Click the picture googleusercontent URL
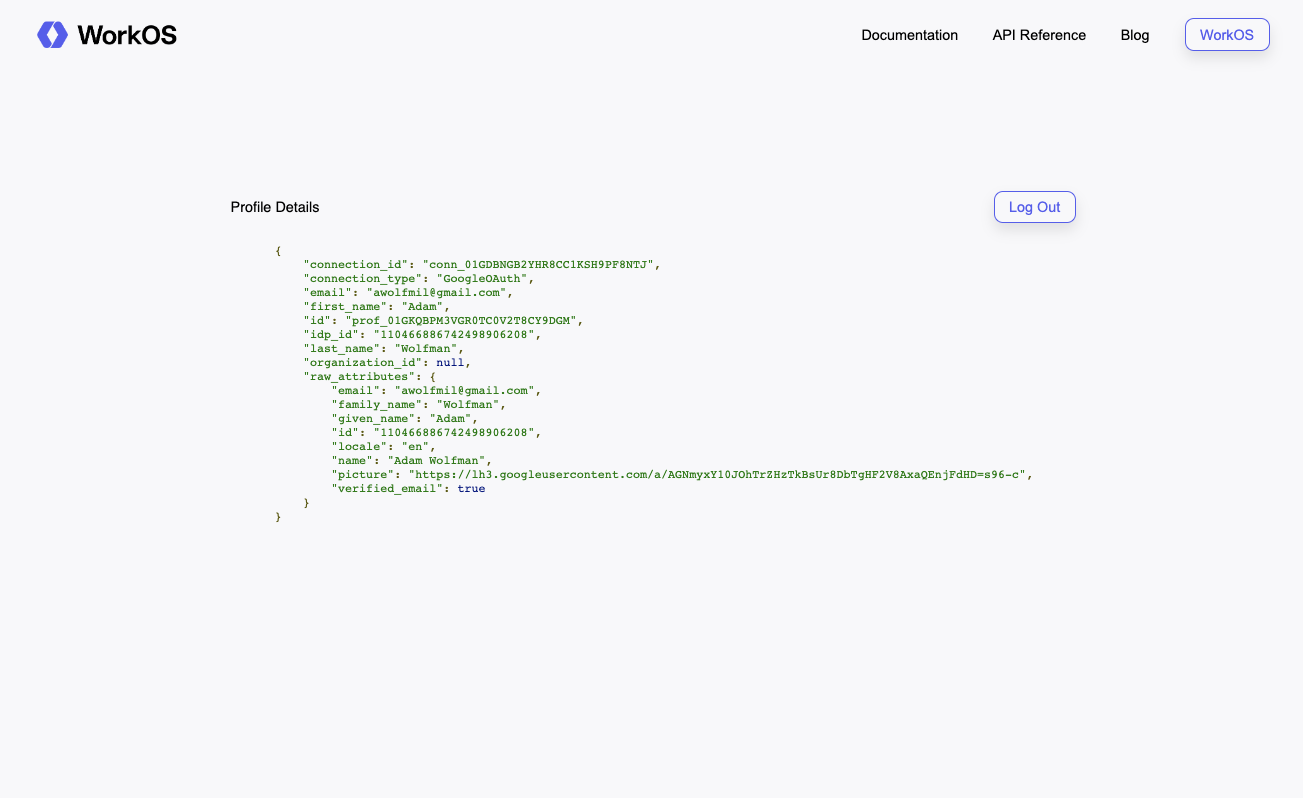Image resolution: width=1303 pixels, height=798 pixels. pos(716,474)
